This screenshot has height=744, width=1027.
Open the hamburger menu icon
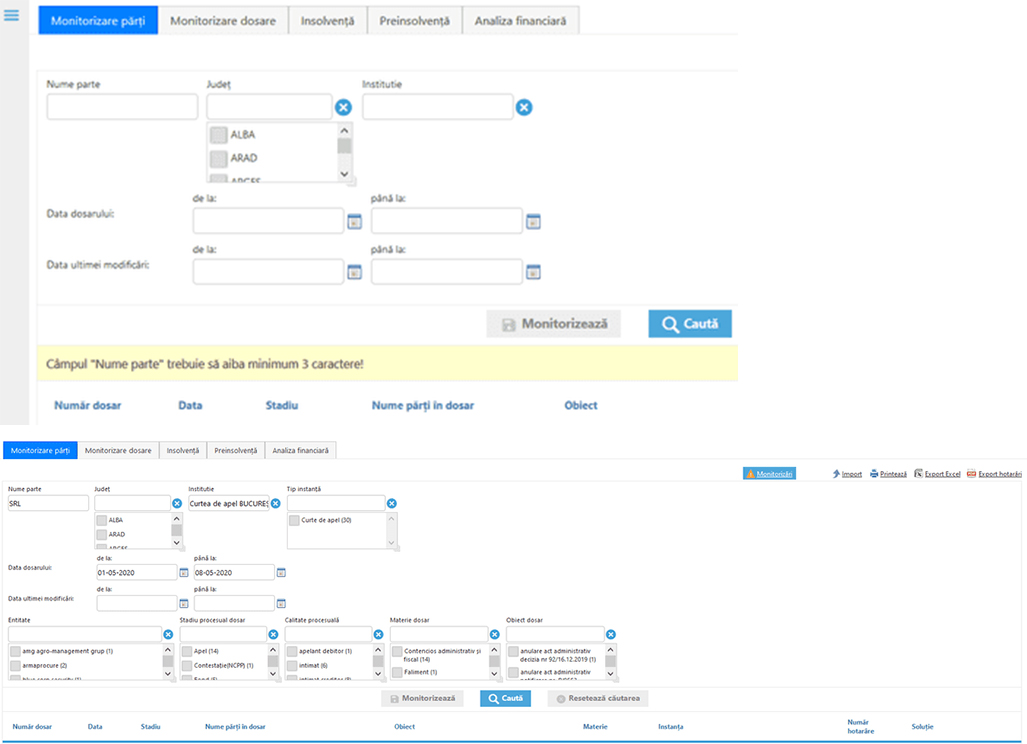(12, 16)
